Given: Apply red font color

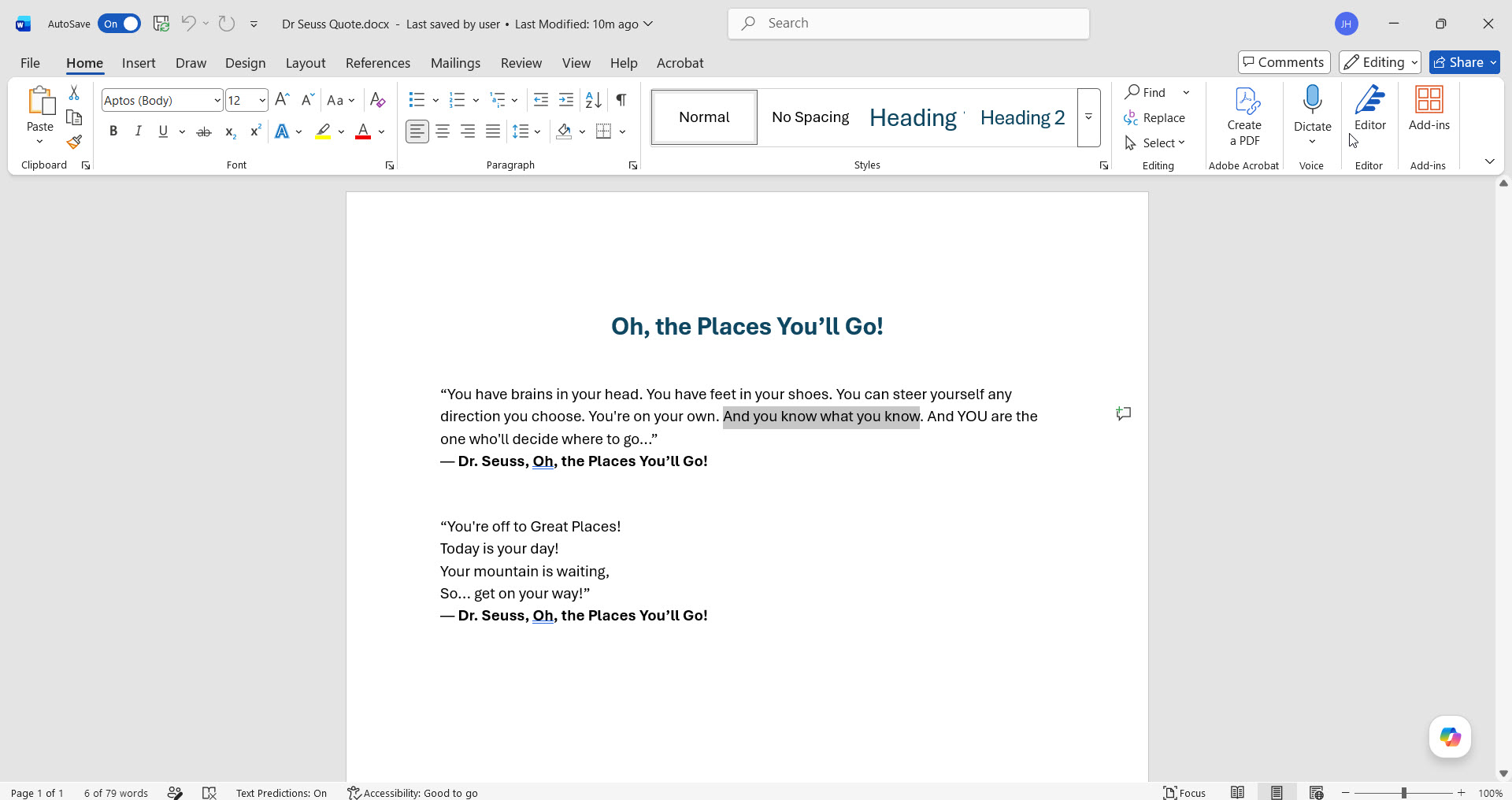Looking at the screenshot, I should tap(363, 131).
